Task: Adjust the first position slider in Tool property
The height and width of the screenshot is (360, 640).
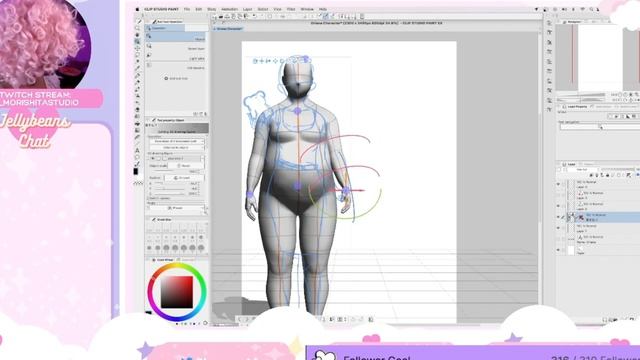Action: click(x=169, y=184)
